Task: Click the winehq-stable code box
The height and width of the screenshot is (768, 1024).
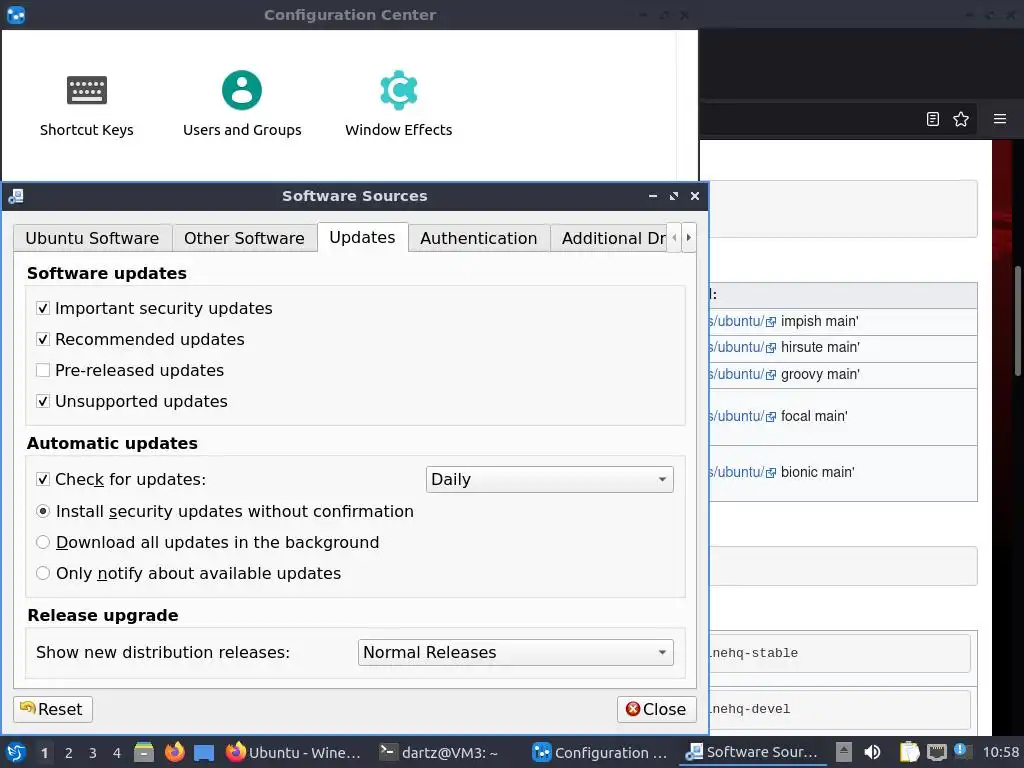Action: 840,653
